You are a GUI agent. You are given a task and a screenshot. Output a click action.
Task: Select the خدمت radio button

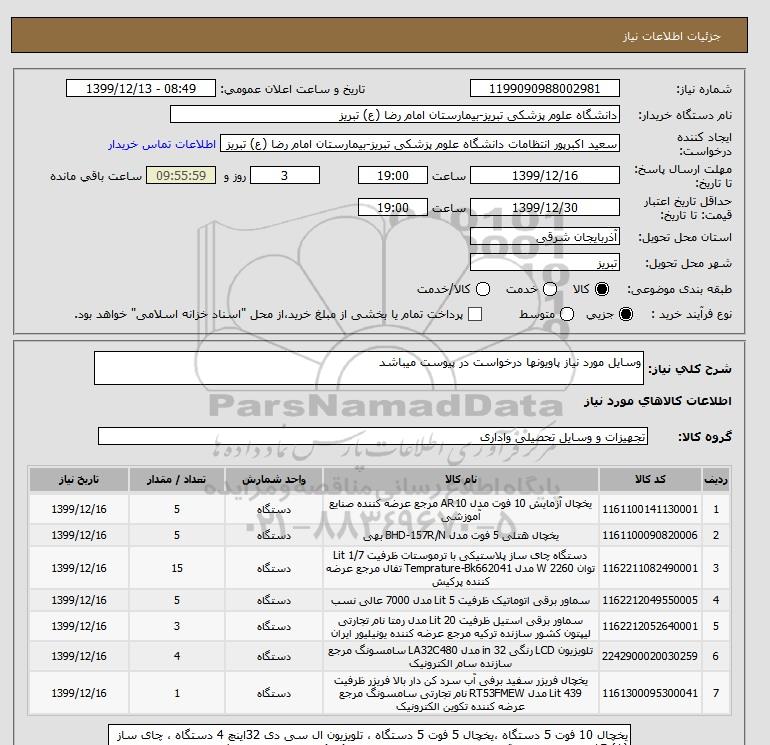pyautogui.click(x=550, y=289)
